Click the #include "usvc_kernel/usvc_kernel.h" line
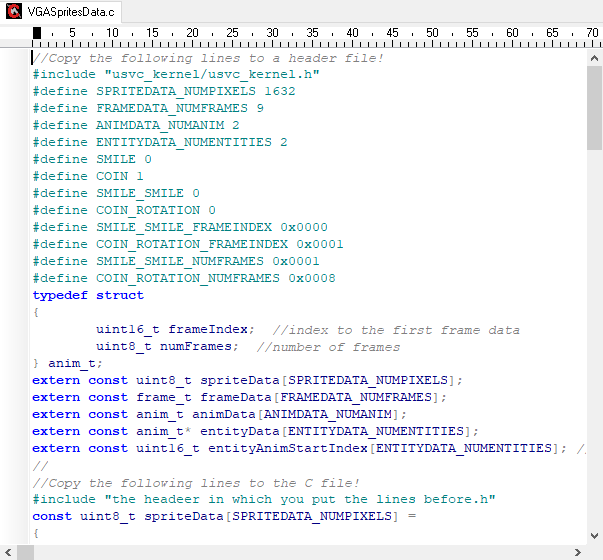Image resolution: width=603 pixels, height=560 pixels. click(176, 74)
